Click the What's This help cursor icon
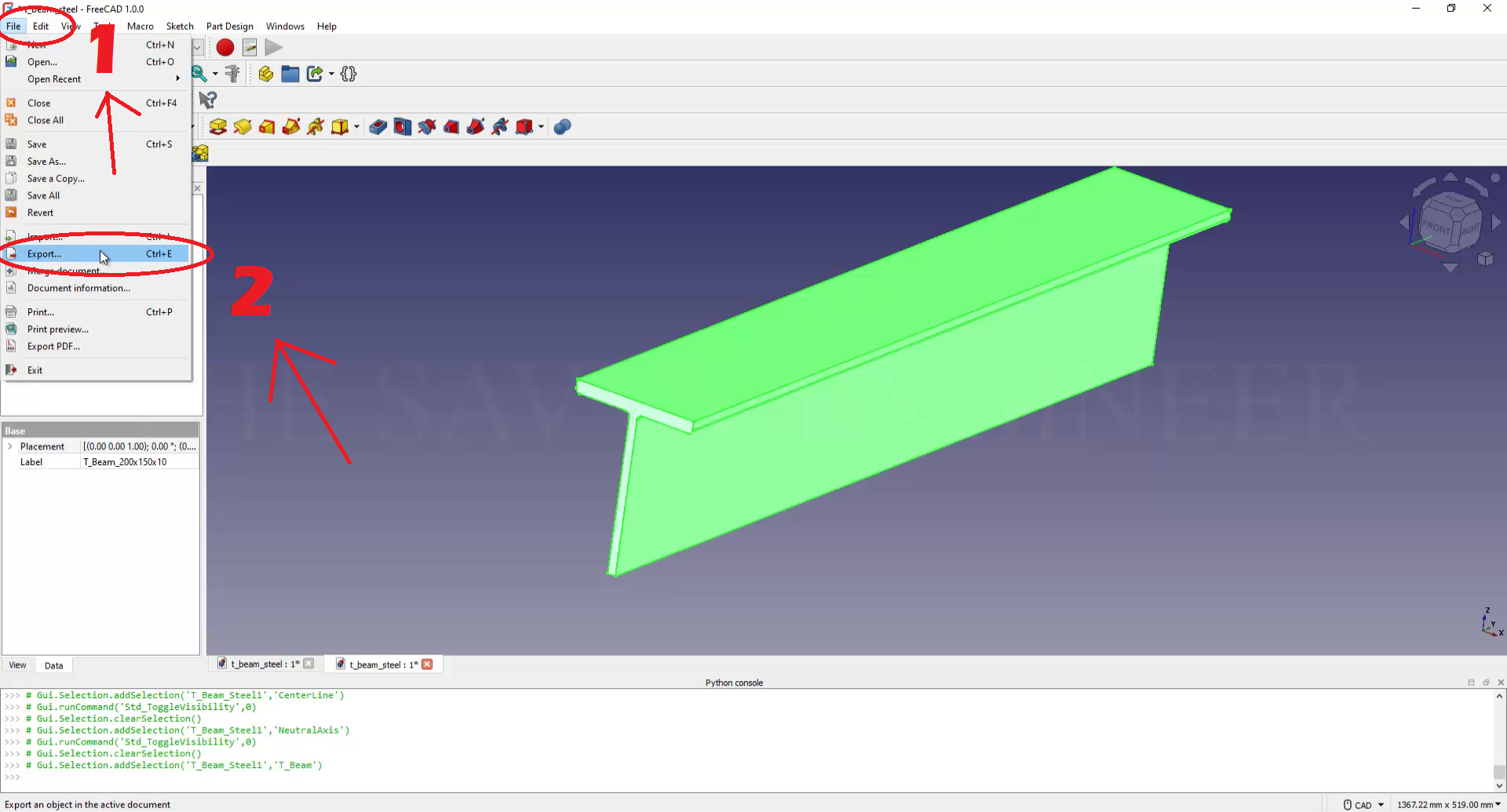Screen dimensions: 1507x812 pyautogui.click(x=207, y=100)
